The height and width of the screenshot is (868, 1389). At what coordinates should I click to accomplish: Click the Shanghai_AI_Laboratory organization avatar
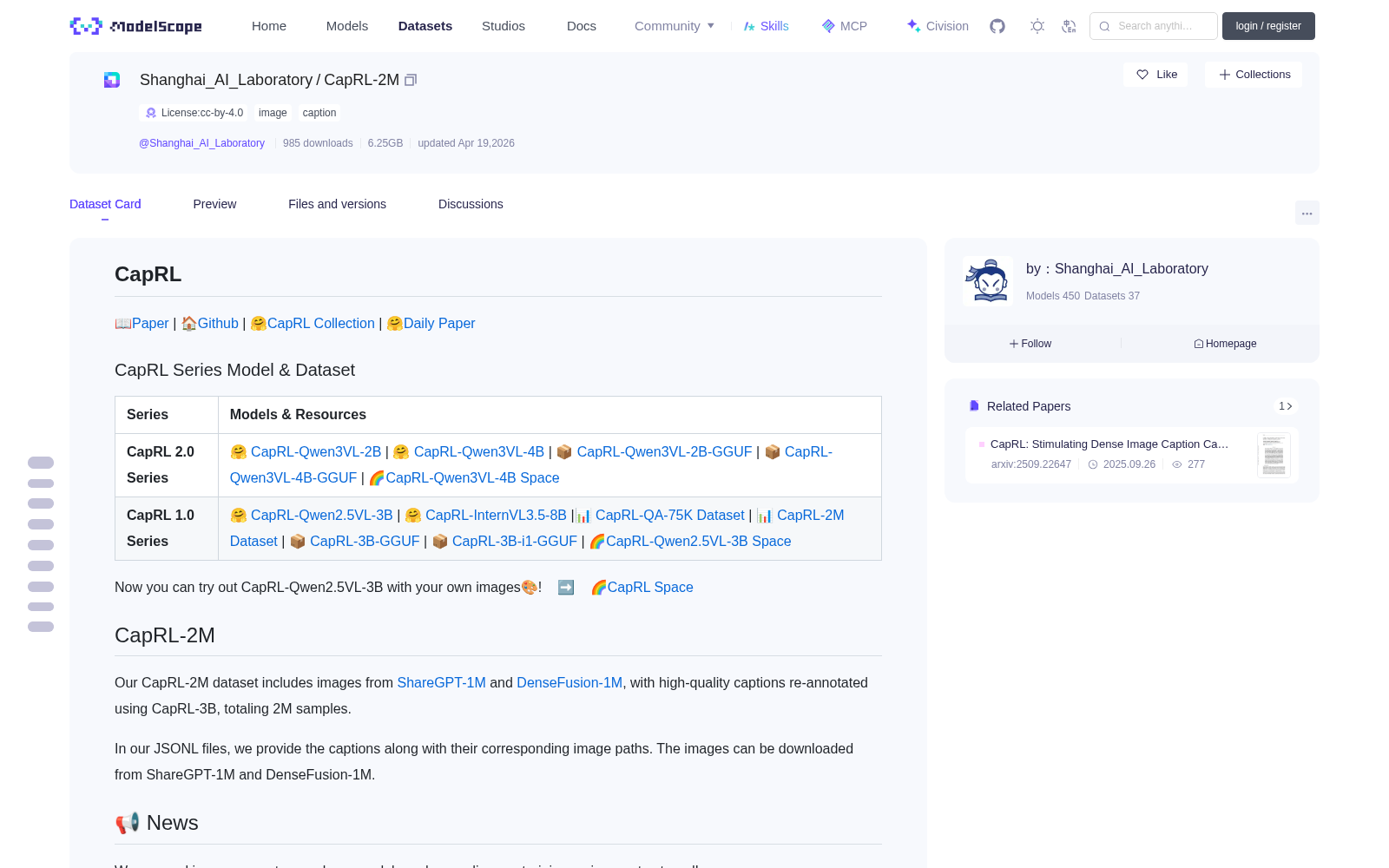pyautogui.click(x=988, y=281)
